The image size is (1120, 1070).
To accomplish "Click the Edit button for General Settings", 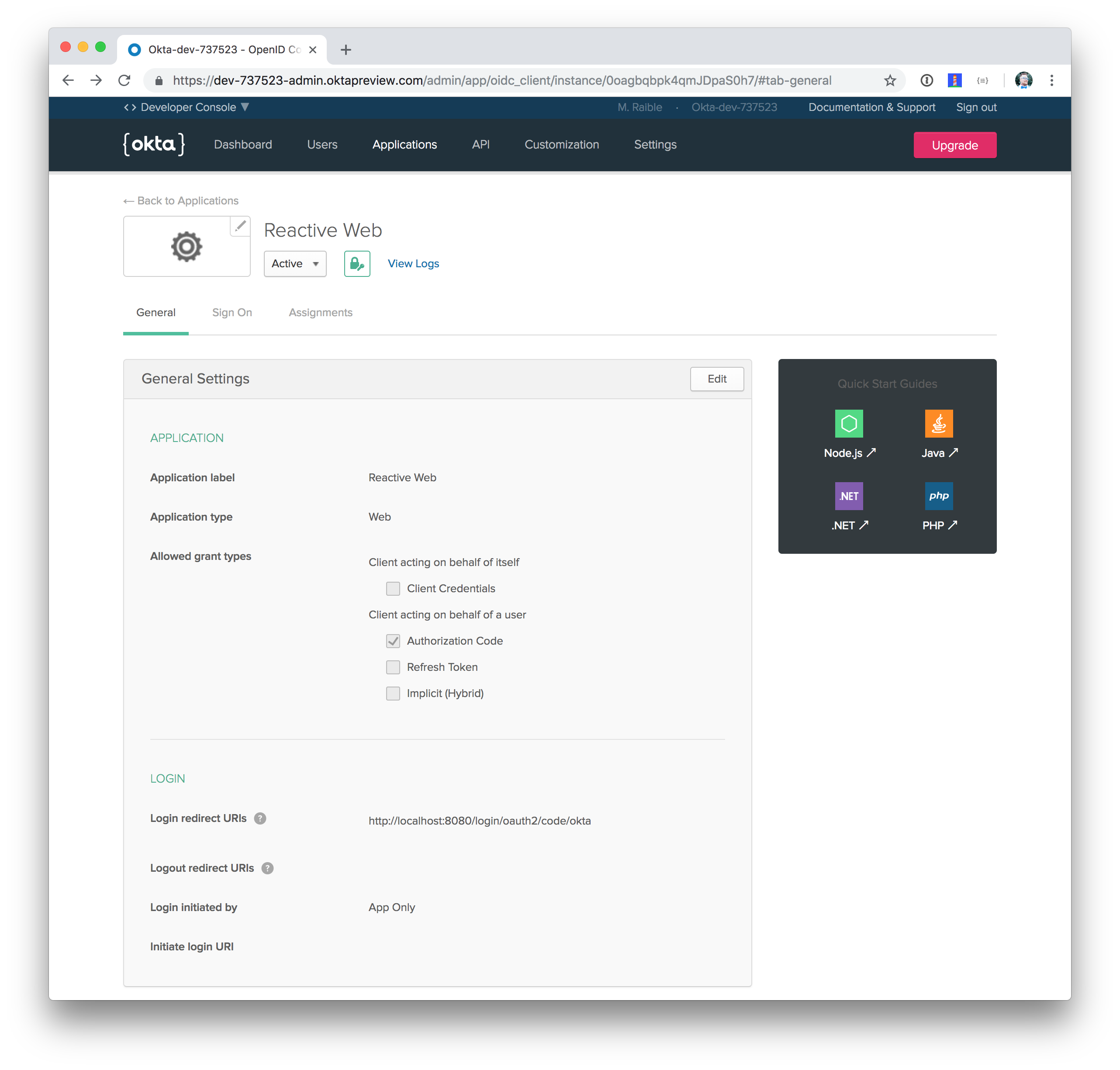I will [x=718, y=379].
